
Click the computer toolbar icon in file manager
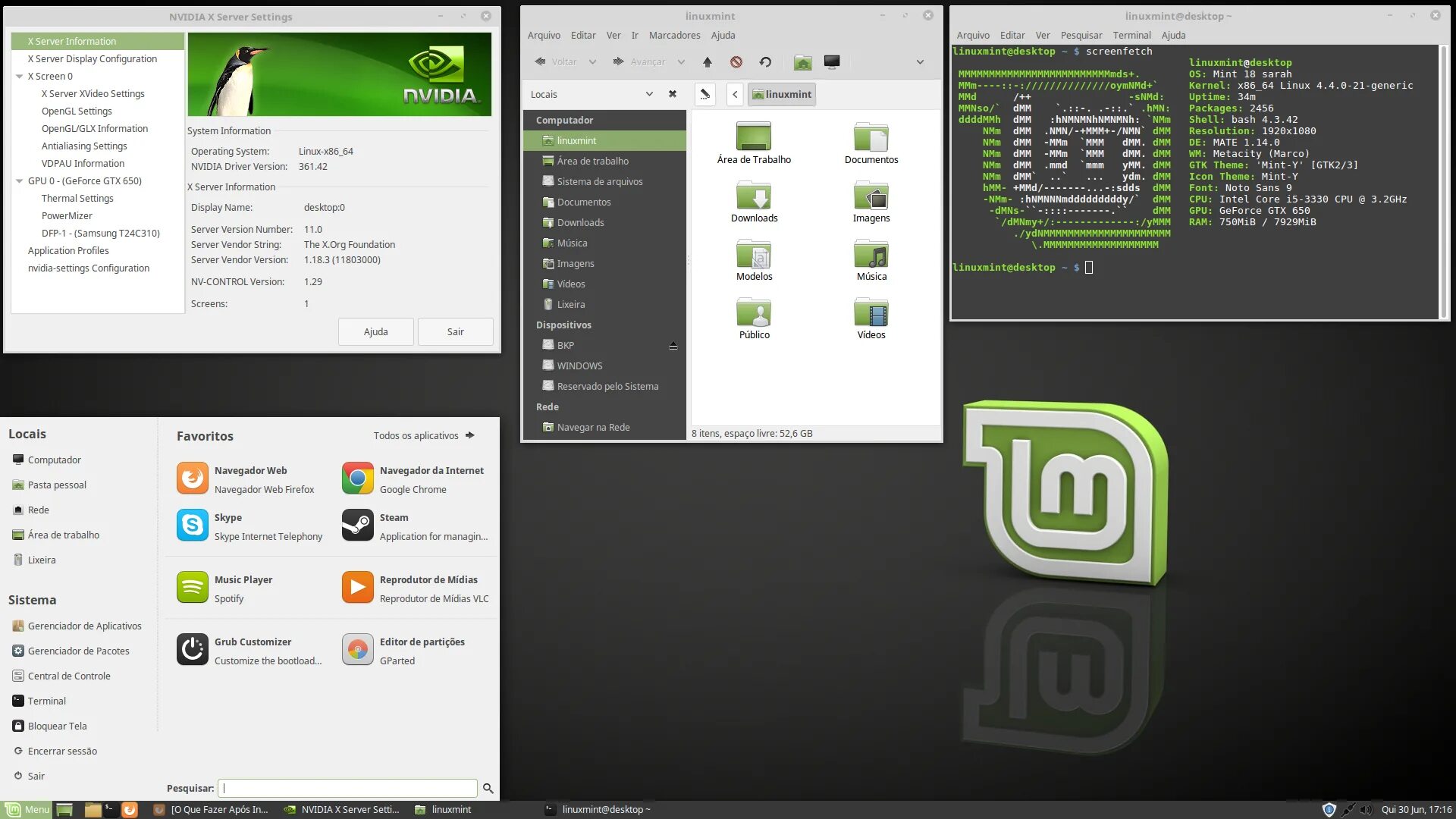[832, 62]
